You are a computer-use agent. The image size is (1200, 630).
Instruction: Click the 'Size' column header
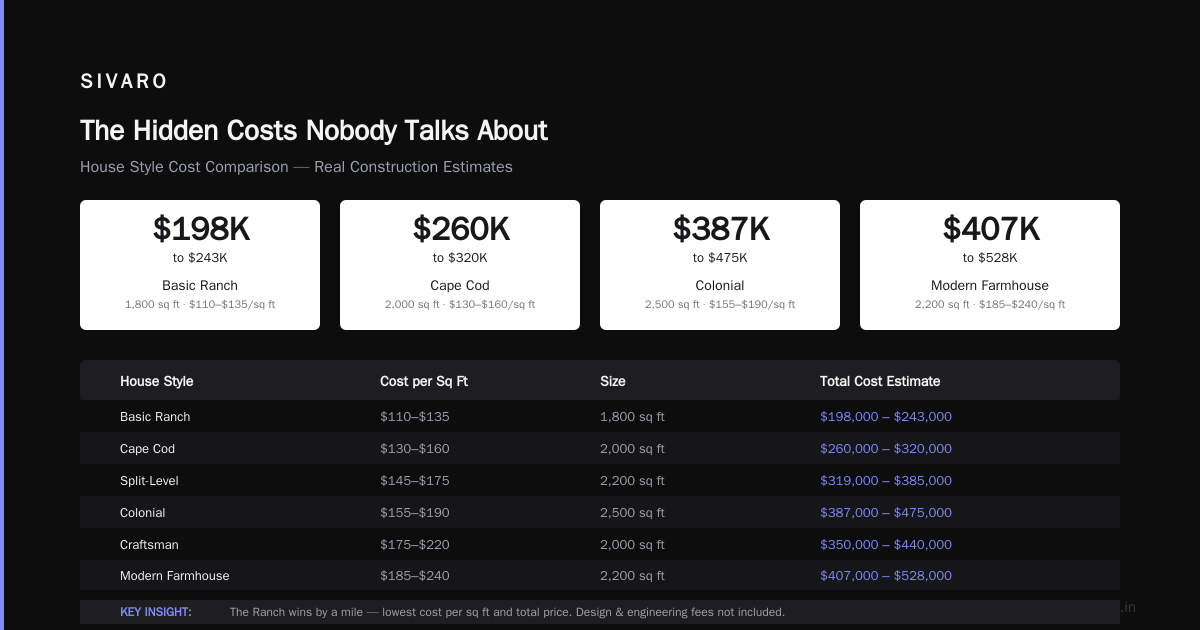click(x=613, y=381)
